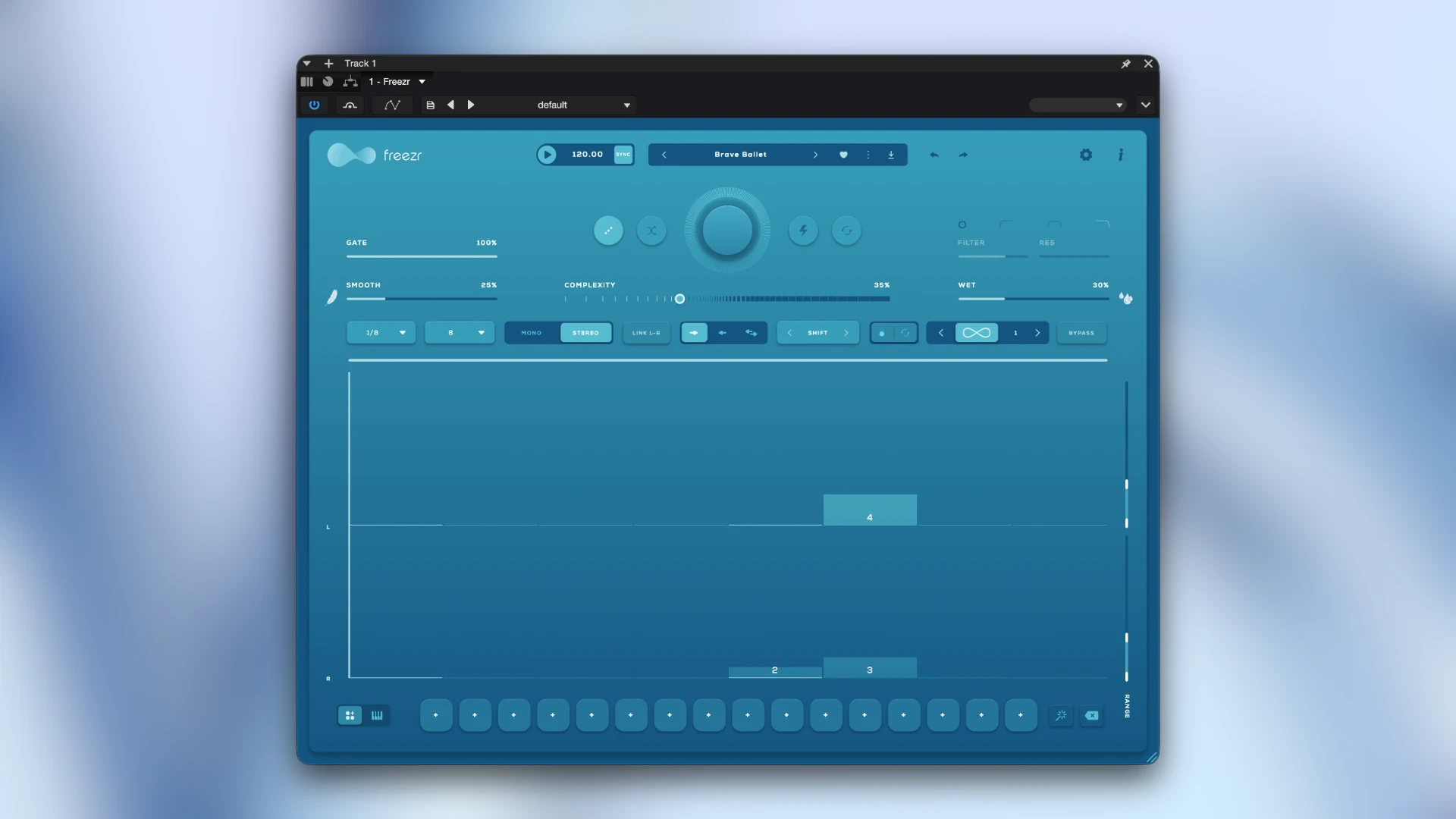Click the undo arrow in freezr header
This screenshot has height=819, width=1456.
coord(934,155)
